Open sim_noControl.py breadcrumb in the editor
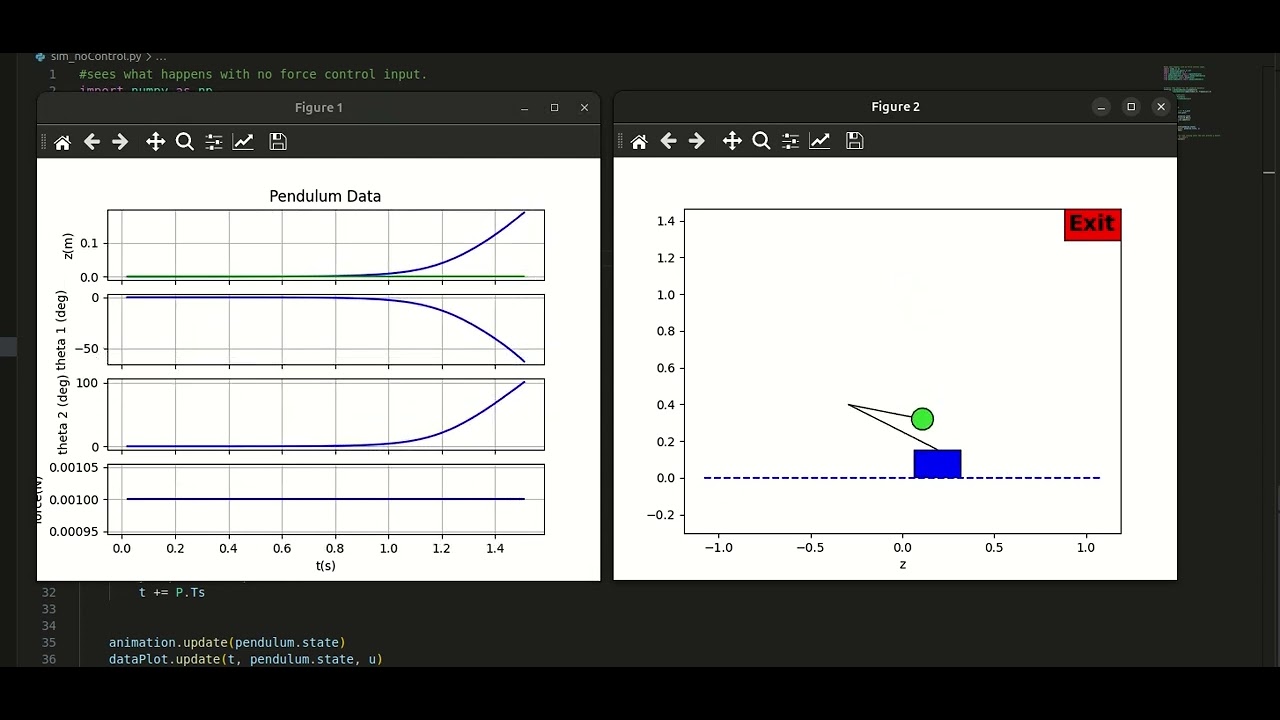1280x720 pixels. click(96, 57)
